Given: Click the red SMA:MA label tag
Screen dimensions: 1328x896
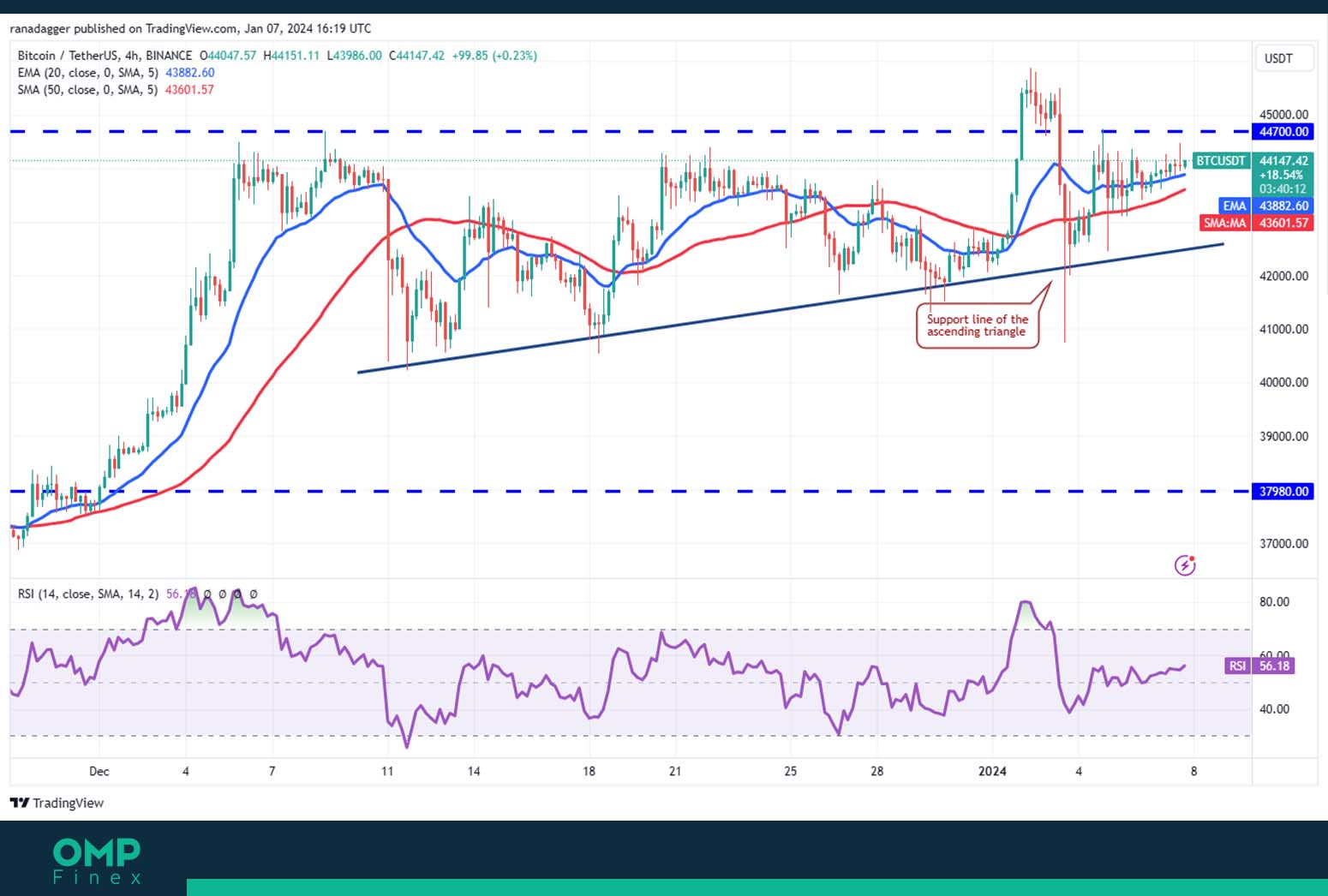Looking at the screenshot, I should tap(1225, 223).
